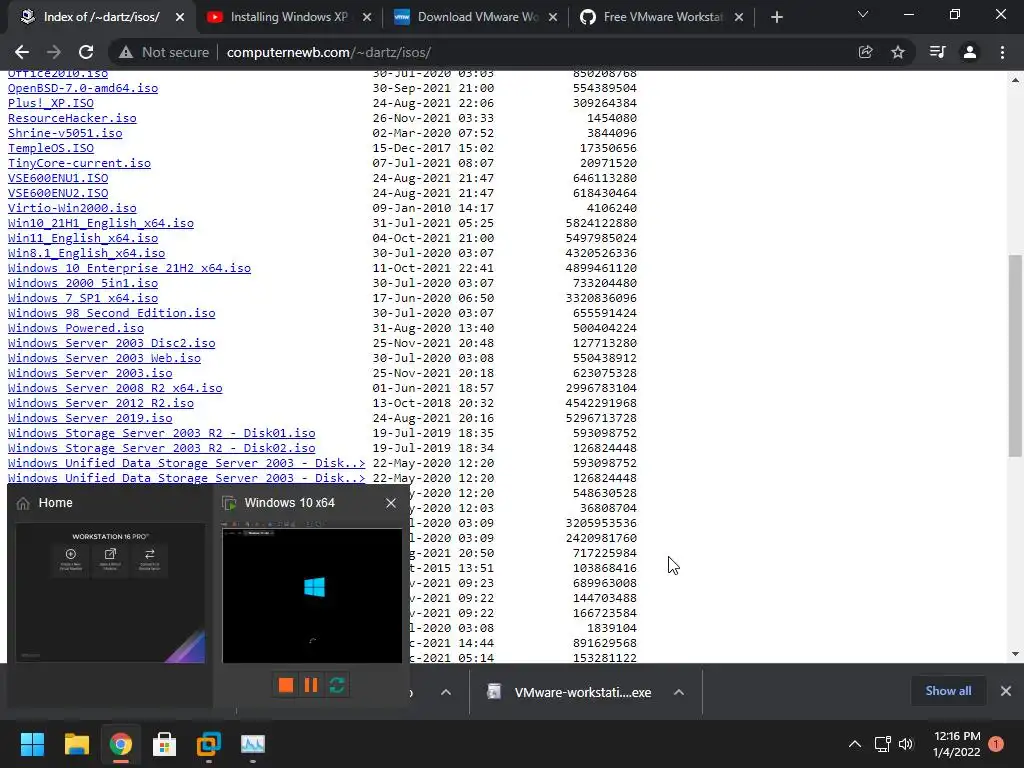
Task: Close the Installing Windows XP tab
Action: point(367,18)
